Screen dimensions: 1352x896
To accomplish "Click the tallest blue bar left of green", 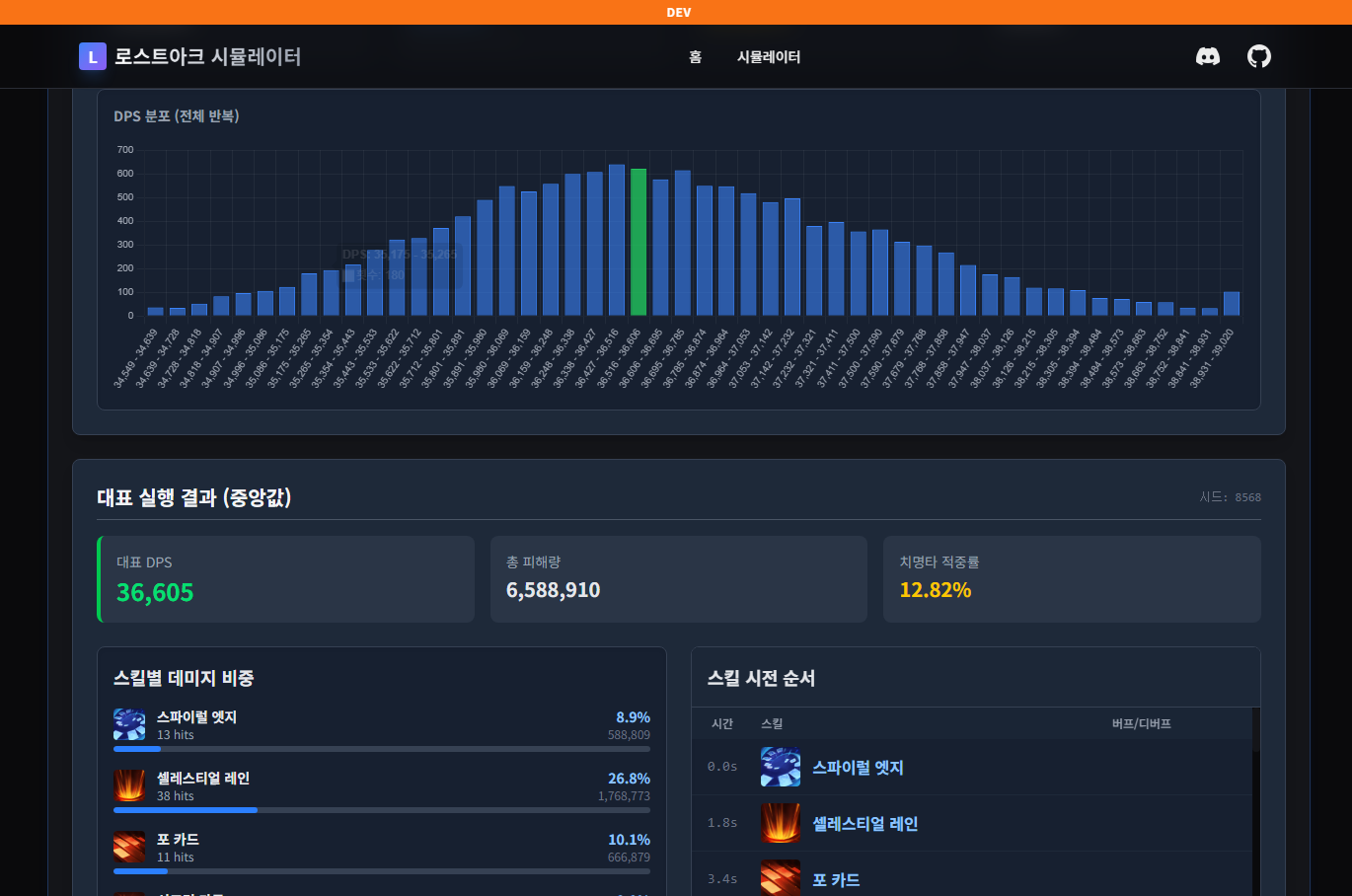I will point(617,240).
